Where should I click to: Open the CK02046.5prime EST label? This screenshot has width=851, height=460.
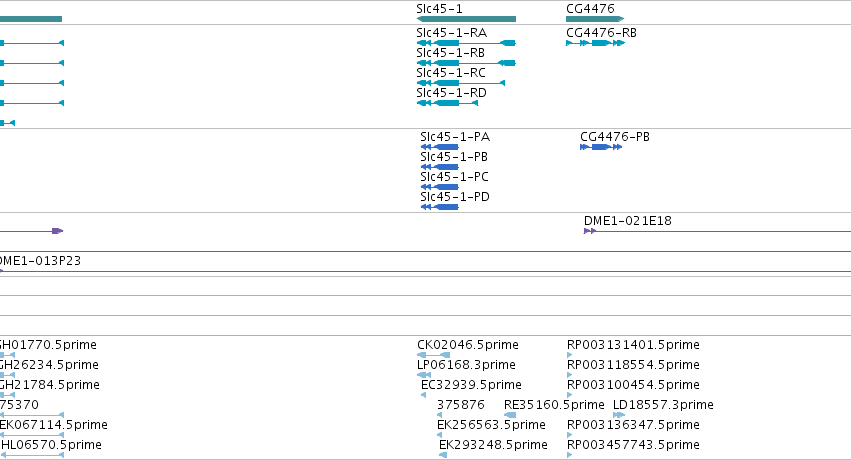click(x=468, y=346)
